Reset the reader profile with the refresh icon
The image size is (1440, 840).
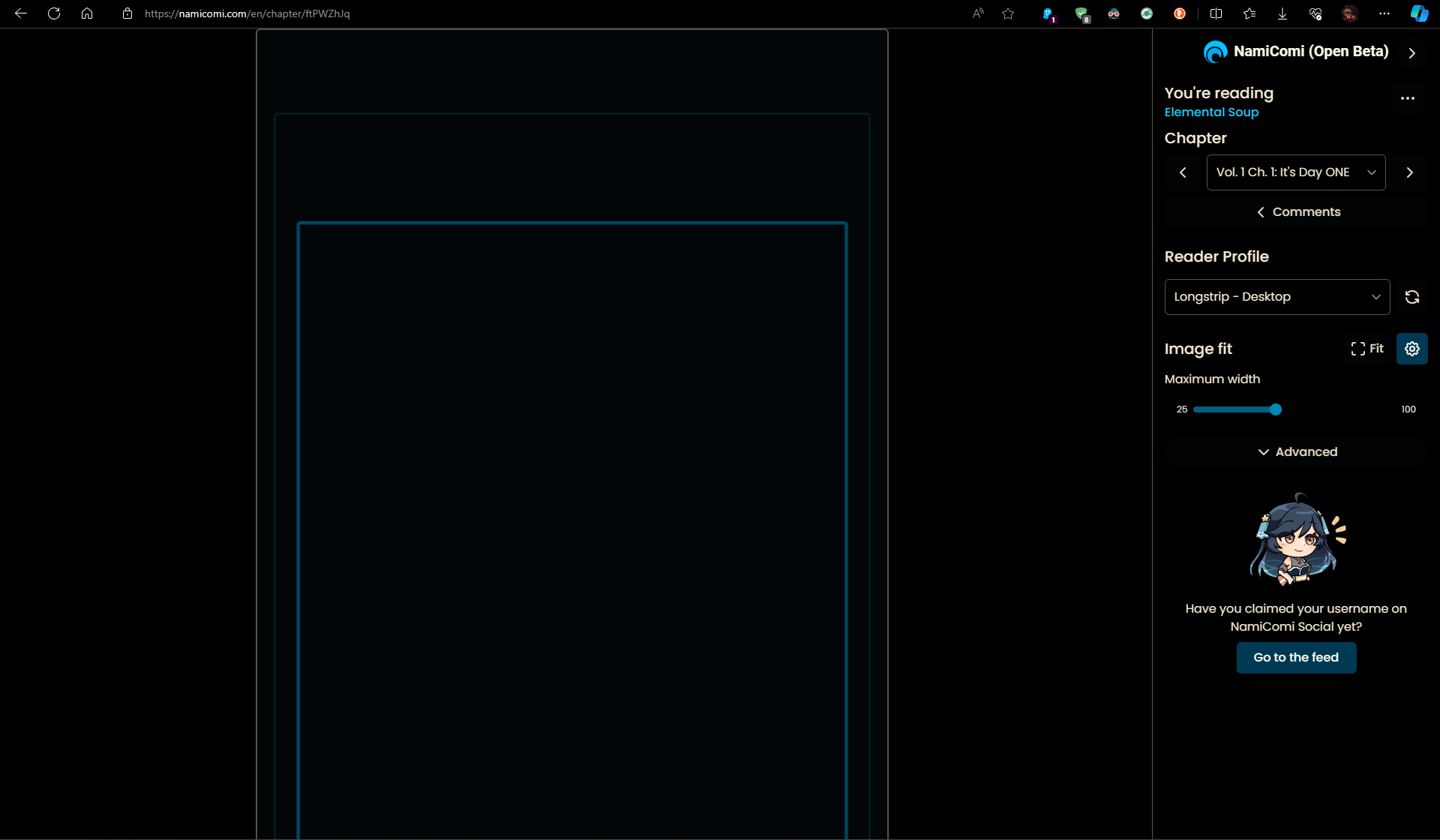point(1411,297)
